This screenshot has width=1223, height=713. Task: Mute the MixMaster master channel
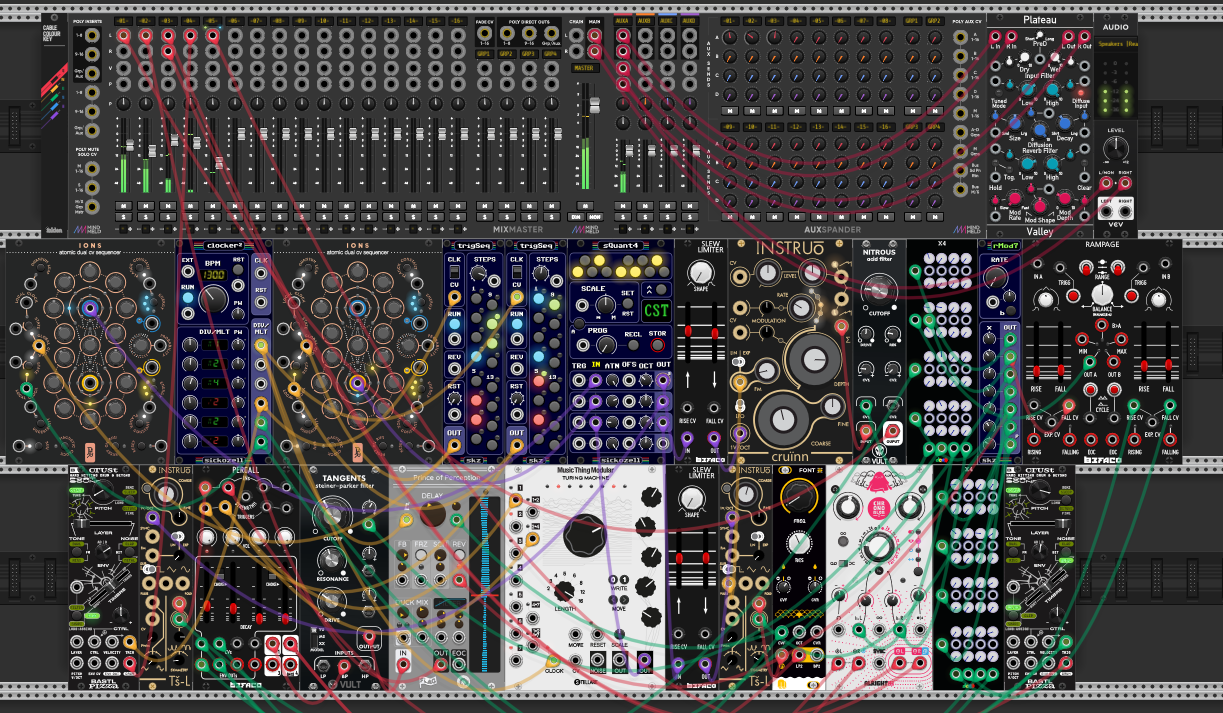coord(585,206)
